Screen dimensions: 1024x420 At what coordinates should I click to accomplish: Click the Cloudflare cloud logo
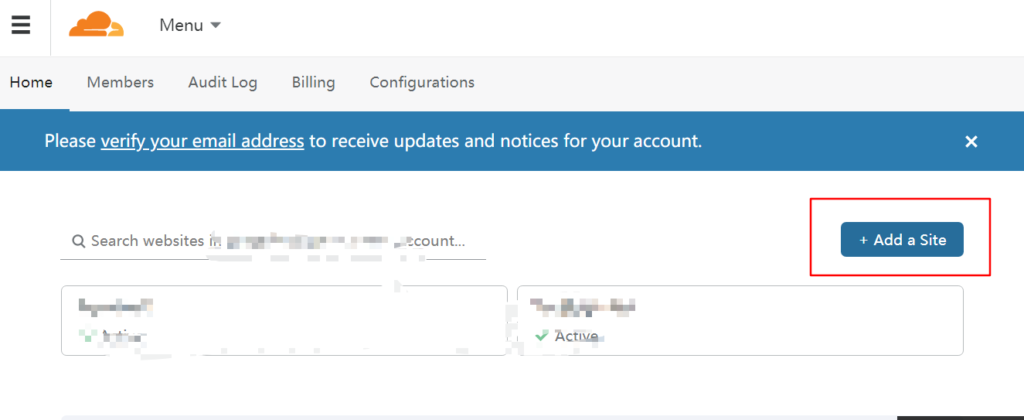[97, 25]
